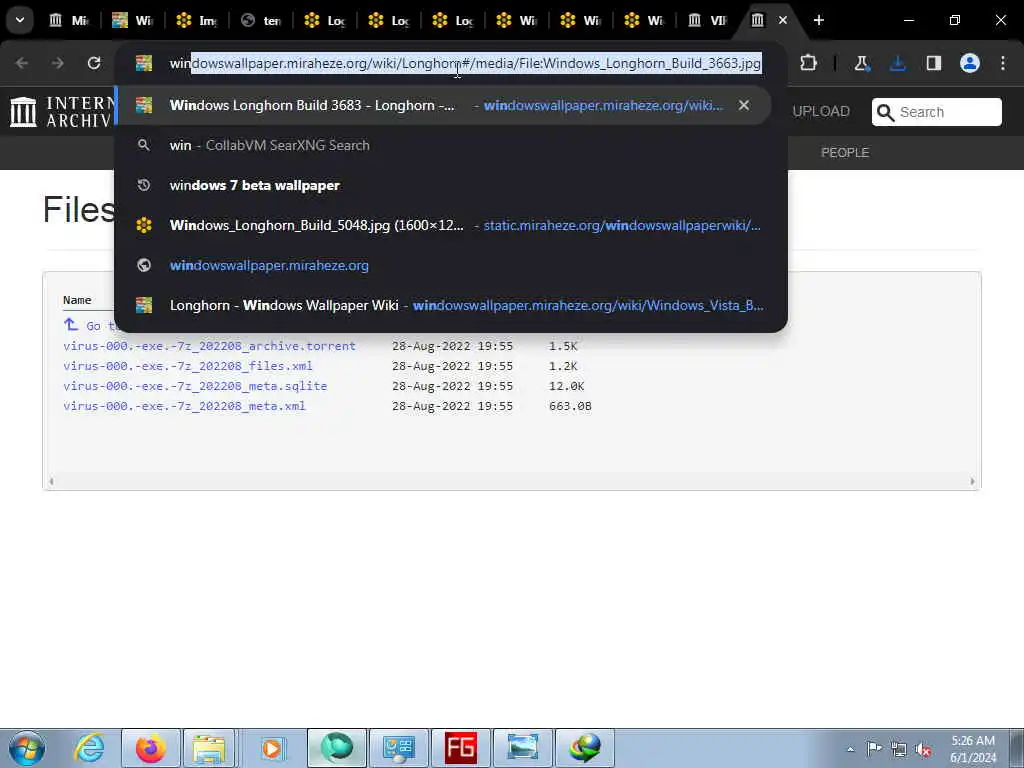Open a new browser tab

[818, 20]
